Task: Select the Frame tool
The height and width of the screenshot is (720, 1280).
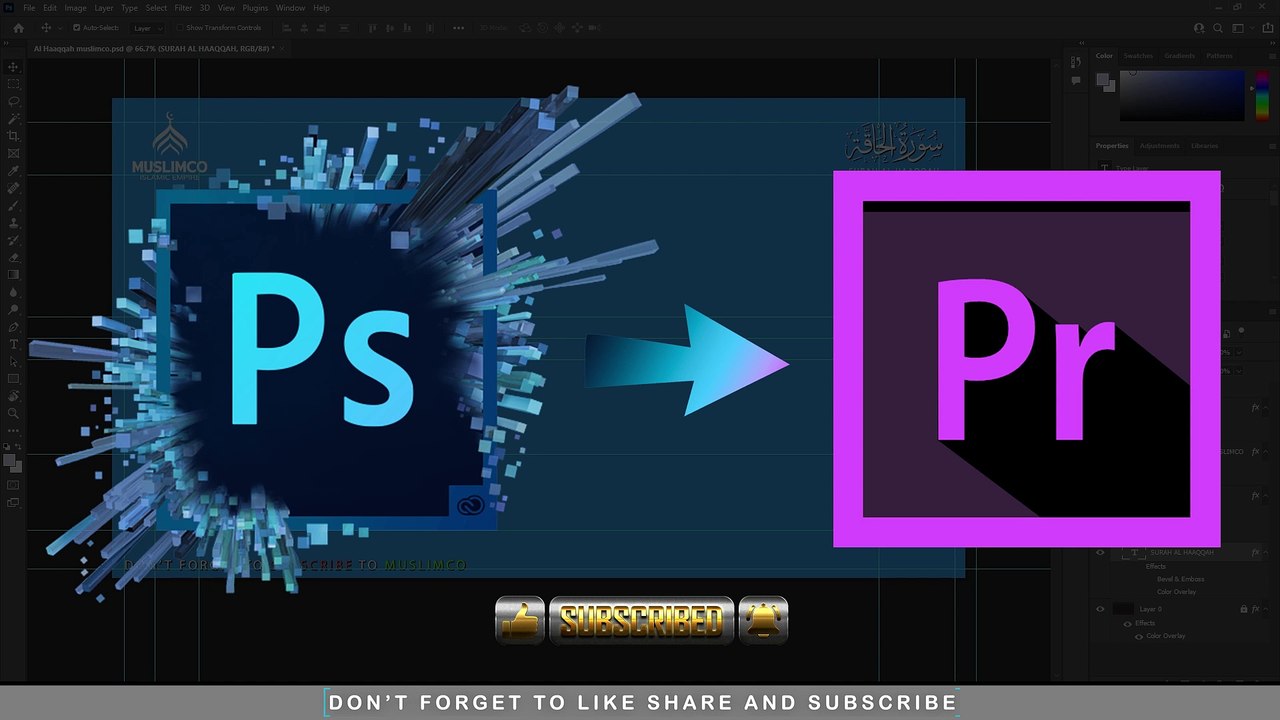Action: (13, 153)
